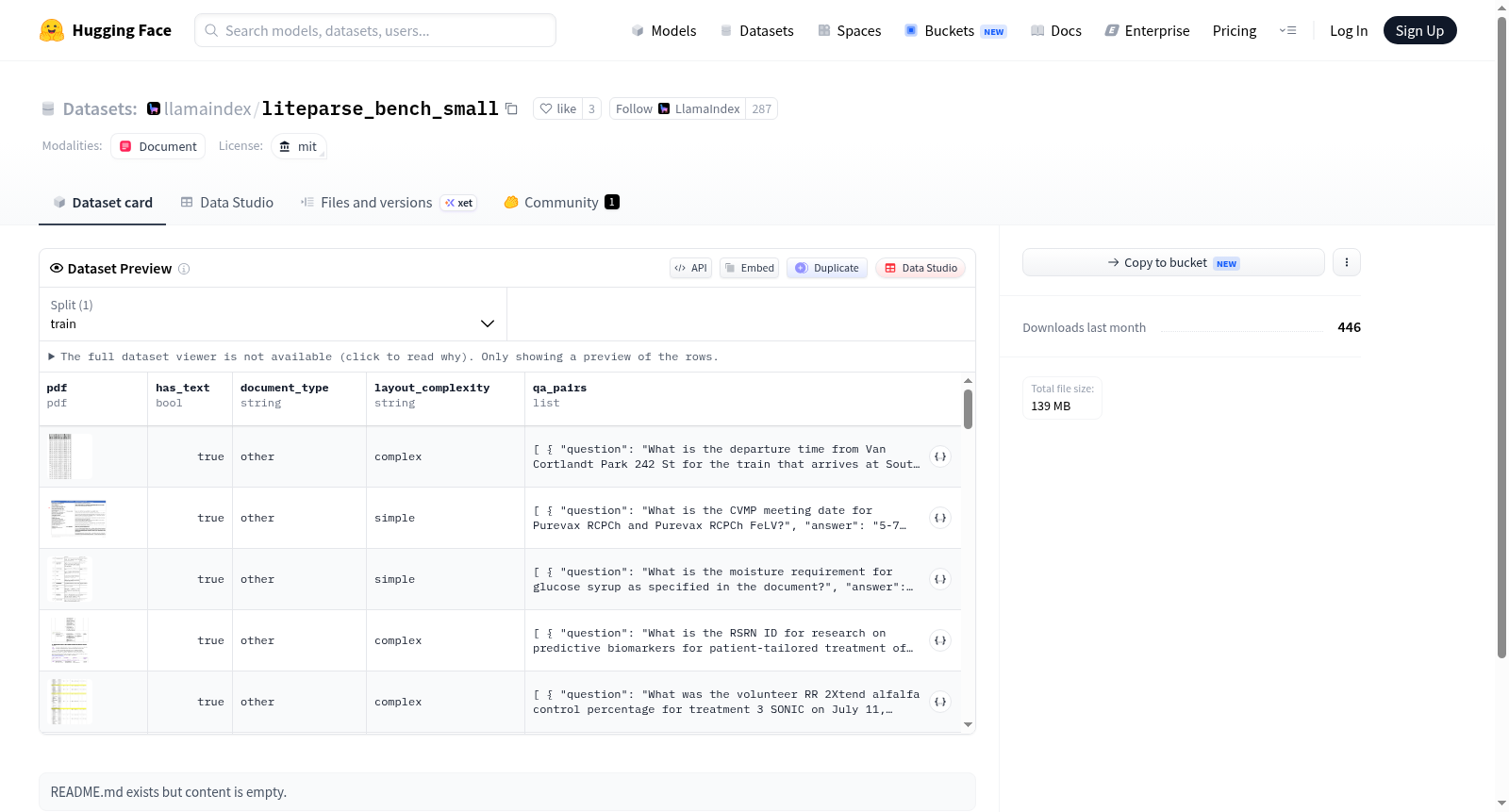The width and height of the screenshot is (1509, 812).
Task: Open PDF thumbnail in RSRN ID row
Action: click(70, 640)
